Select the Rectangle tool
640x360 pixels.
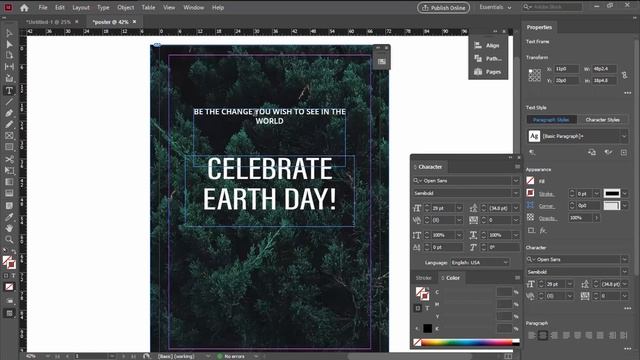coord(9,147)
